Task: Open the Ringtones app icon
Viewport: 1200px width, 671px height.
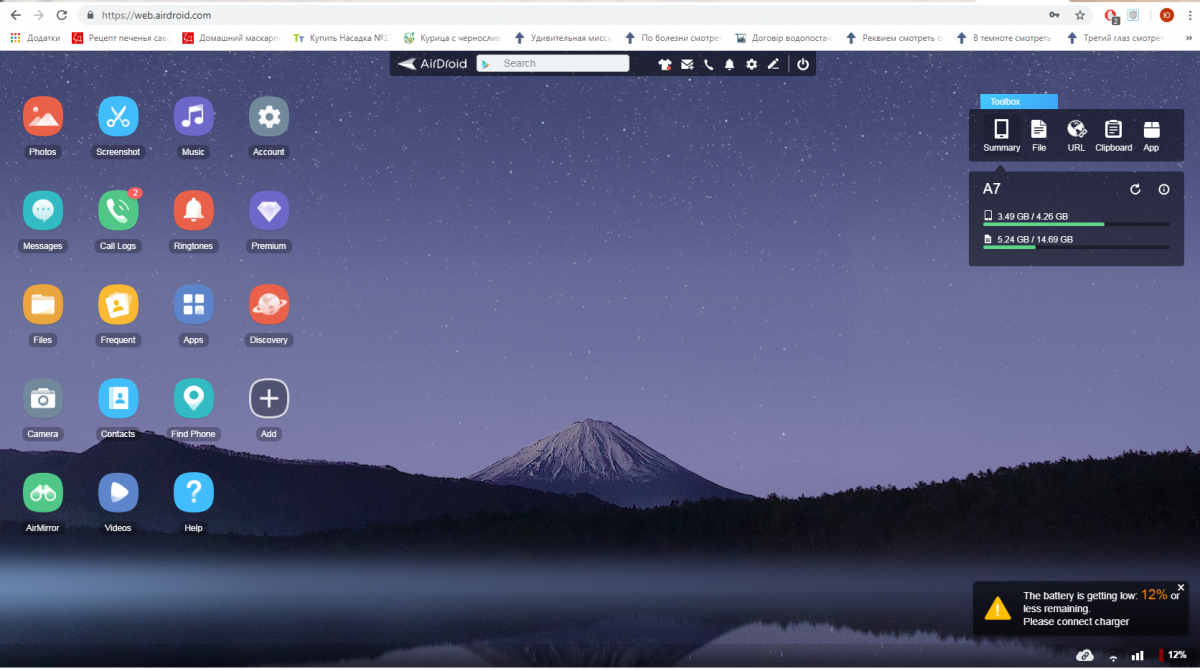Action: (193, 211)
